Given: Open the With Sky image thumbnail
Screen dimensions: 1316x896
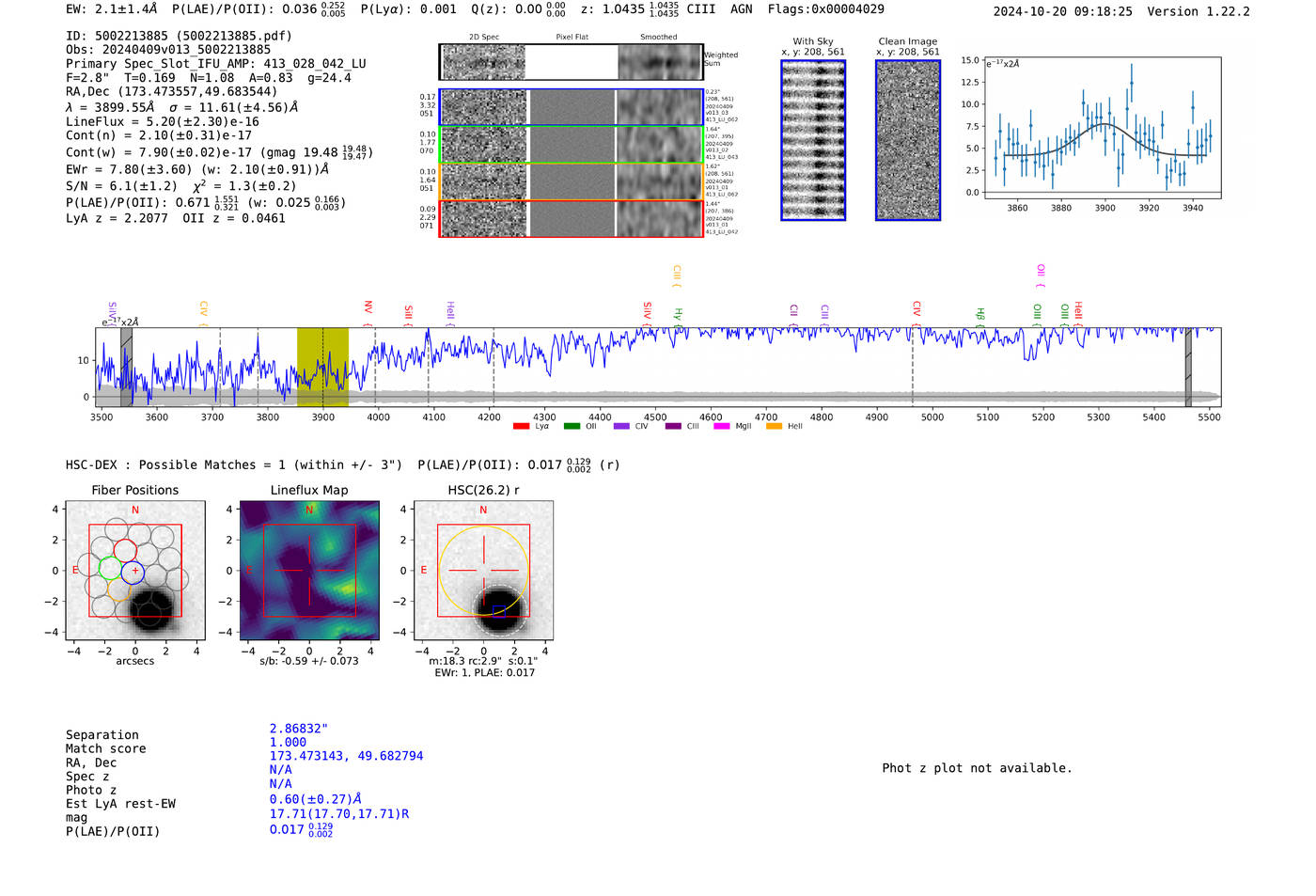Looking at the screenshot, I should pyautogui.click(x=813, y=140).
